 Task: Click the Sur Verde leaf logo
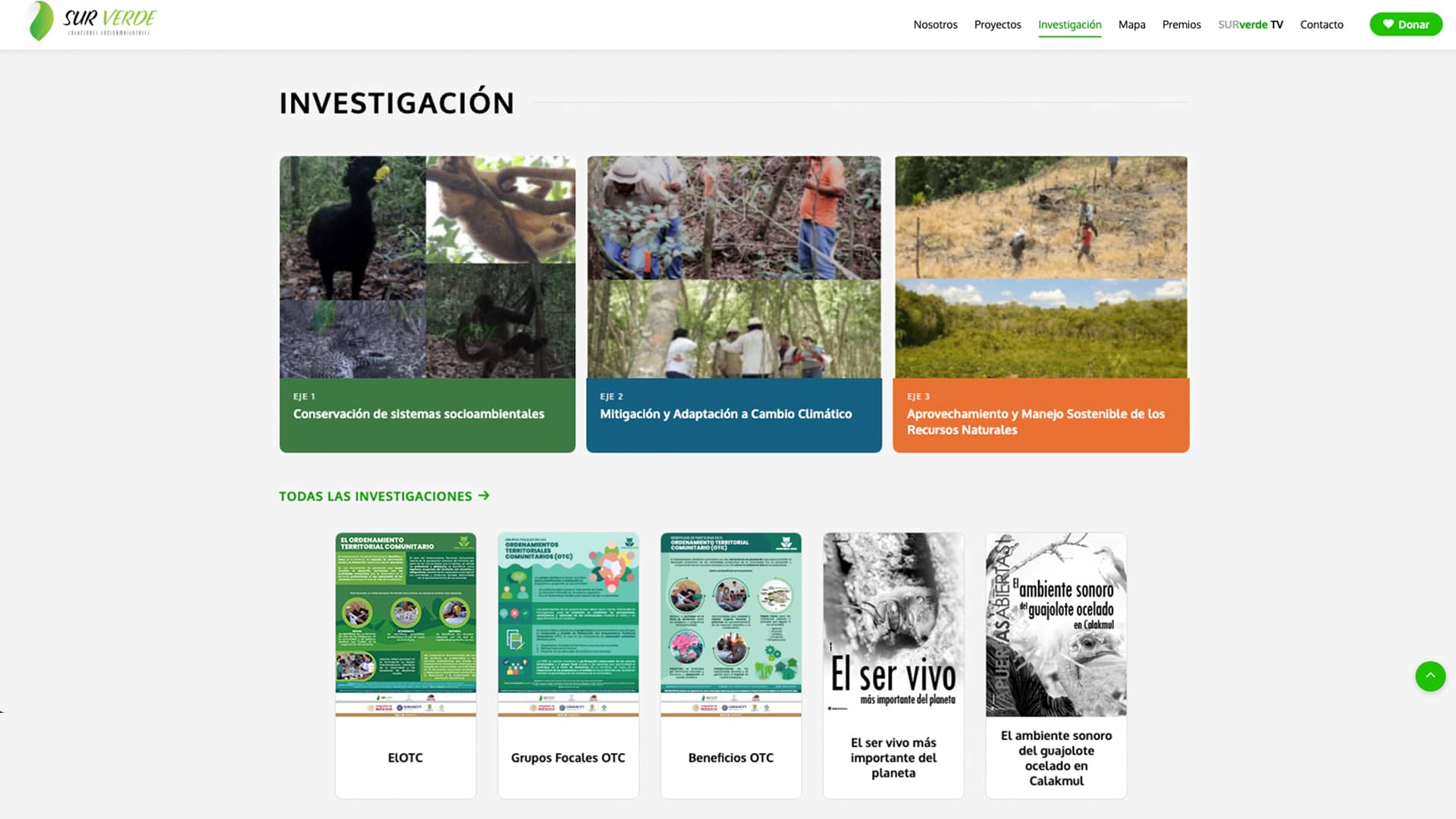point(41,21)
